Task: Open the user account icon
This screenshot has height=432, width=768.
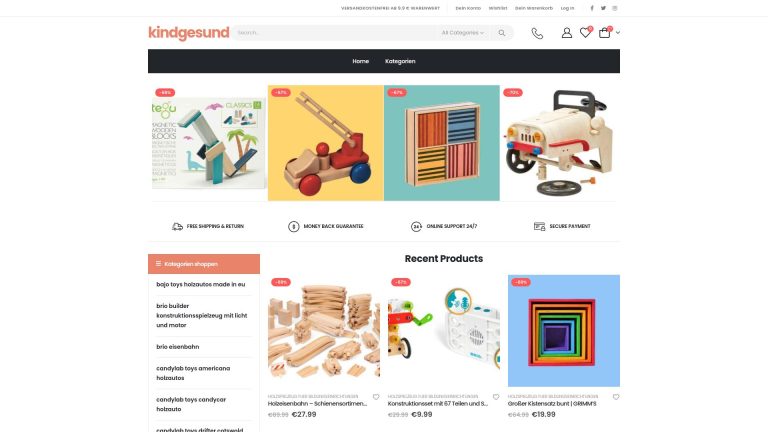Action: click(x=567, y=33)
